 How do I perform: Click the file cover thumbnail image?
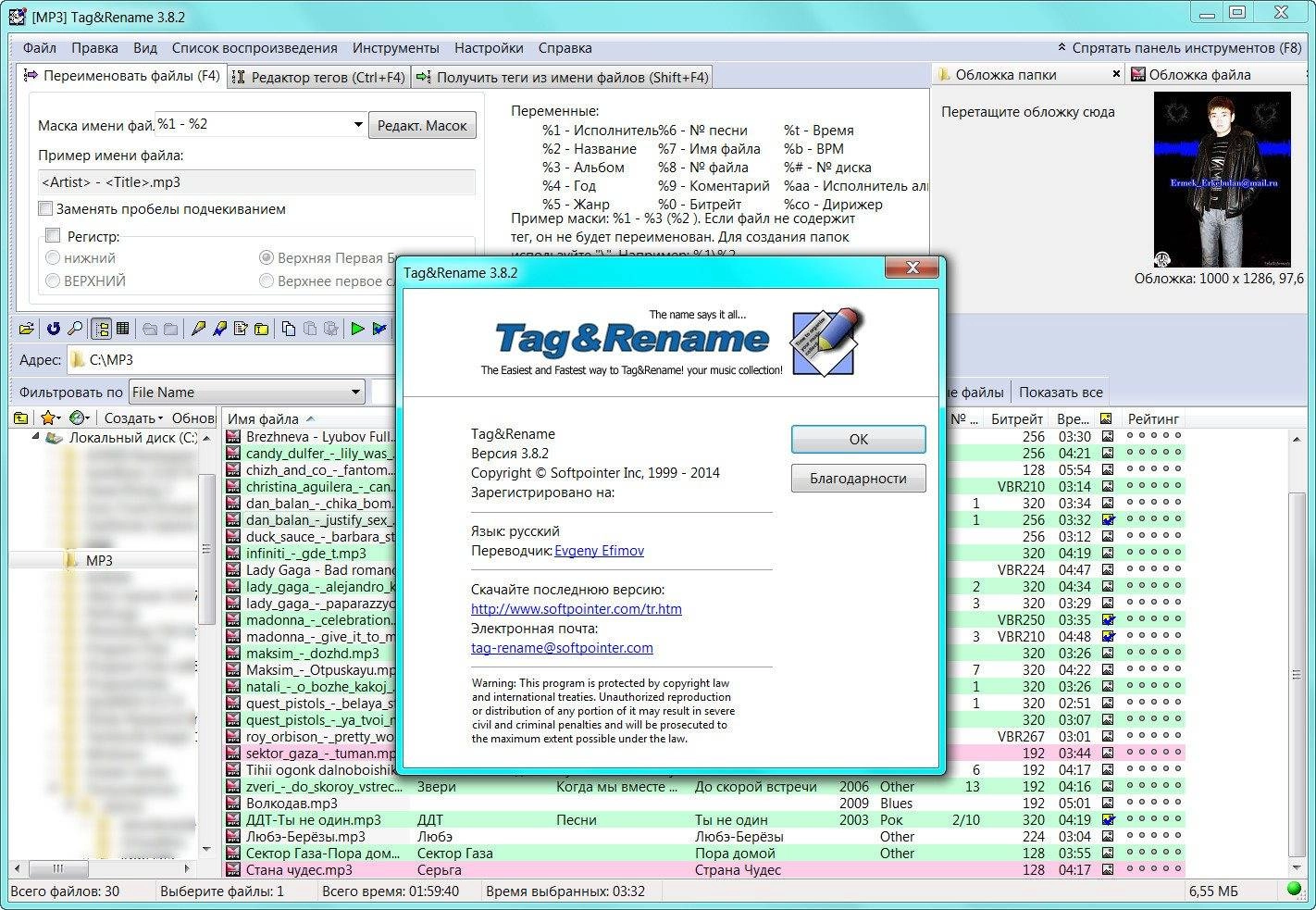(1222, 180)
